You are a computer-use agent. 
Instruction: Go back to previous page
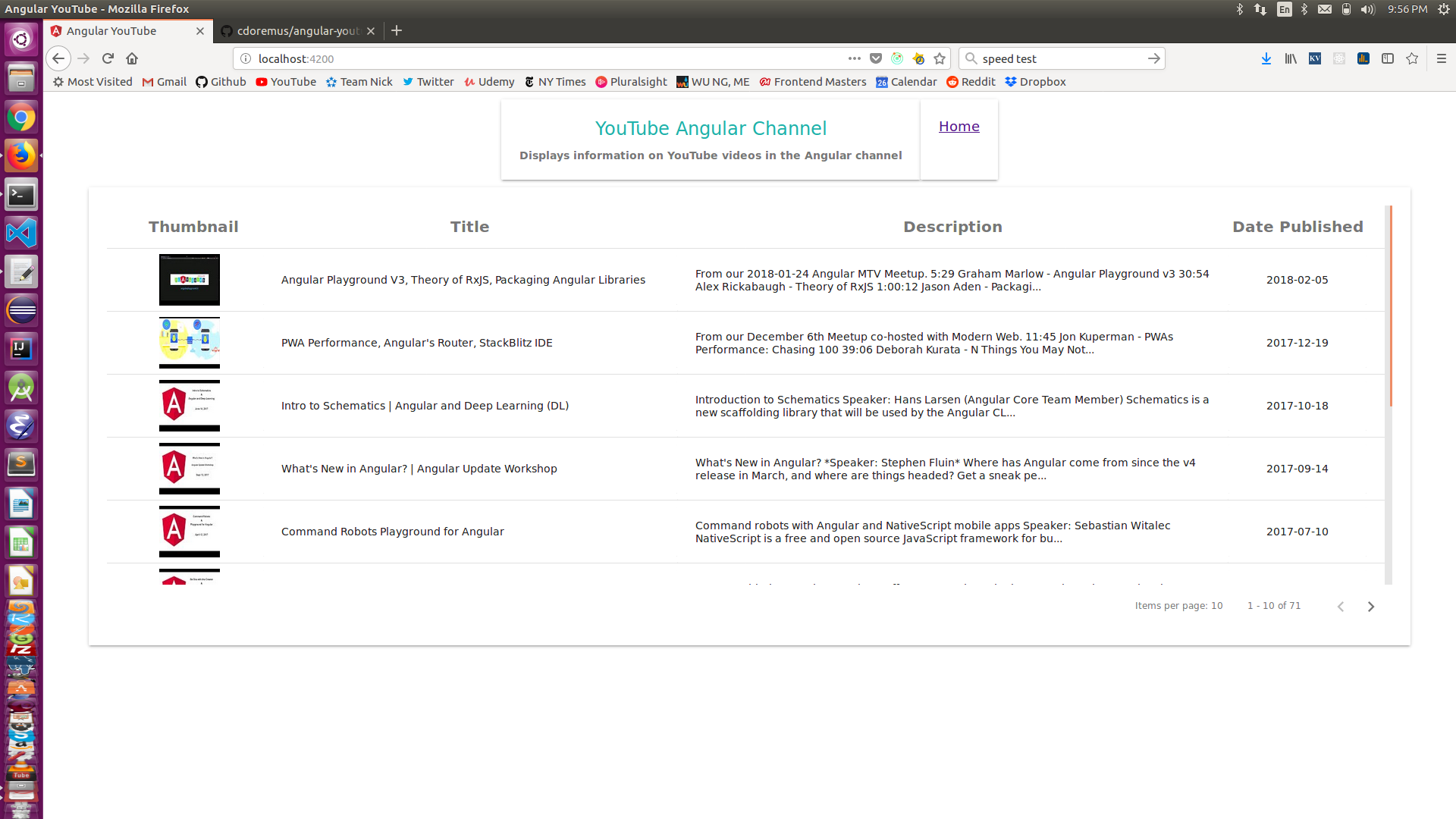(x=58, y=58)
